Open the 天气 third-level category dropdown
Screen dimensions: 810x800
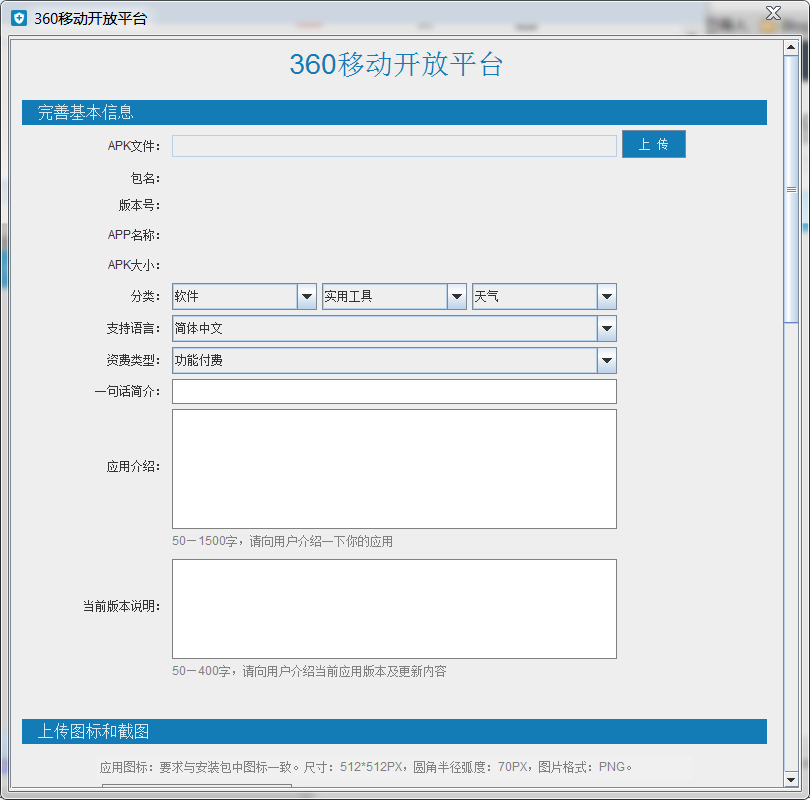606,296
